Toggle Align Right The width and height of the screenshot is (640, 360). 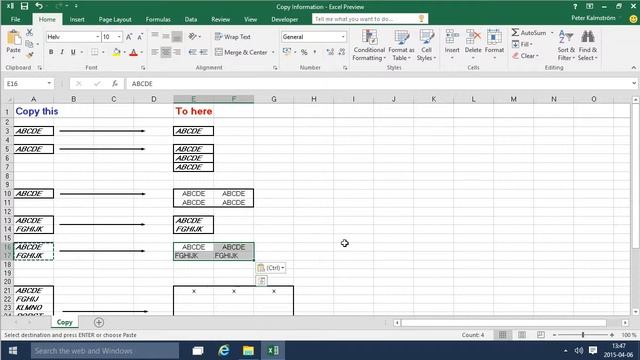tap(177, 52)
